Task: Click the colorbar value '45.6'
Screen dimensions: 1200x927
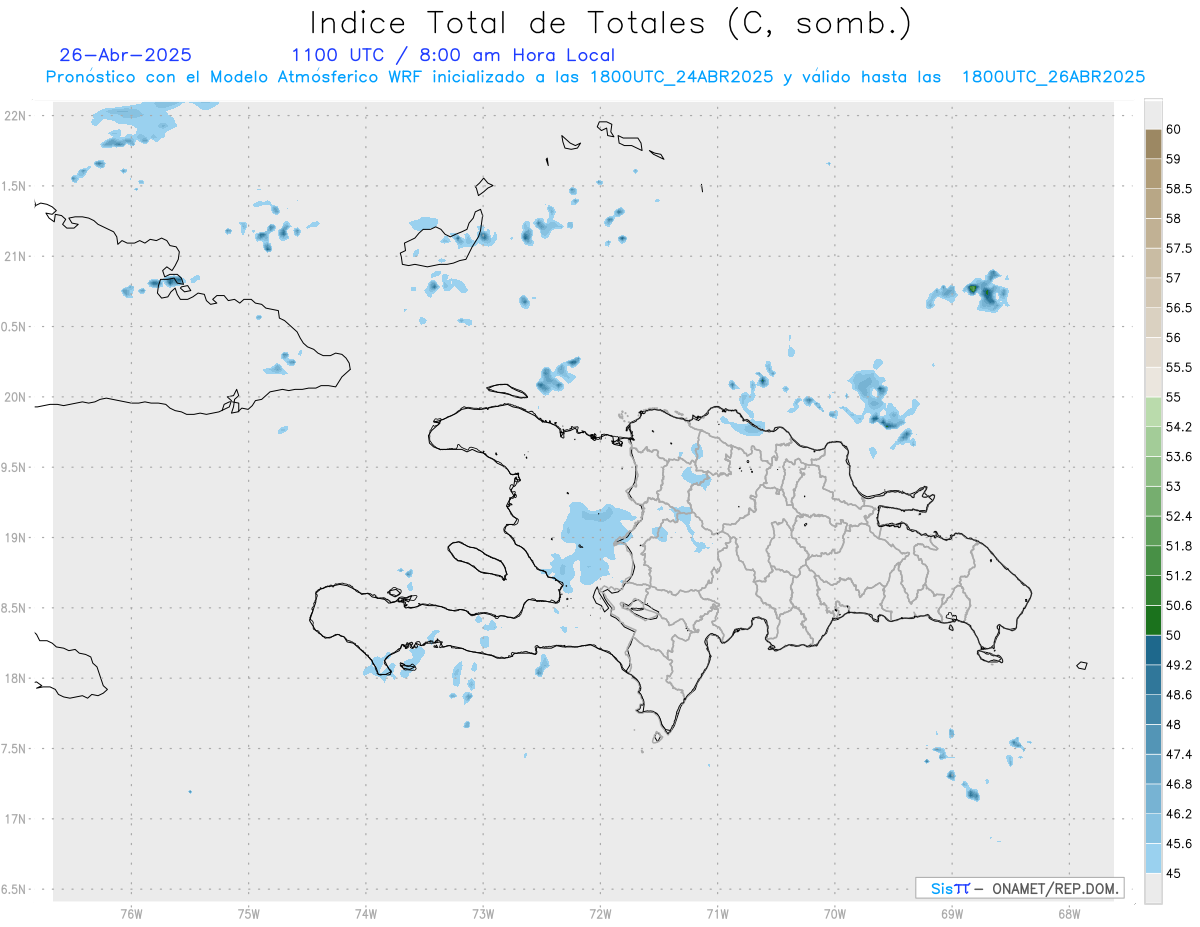Action: click(1179, 844)
